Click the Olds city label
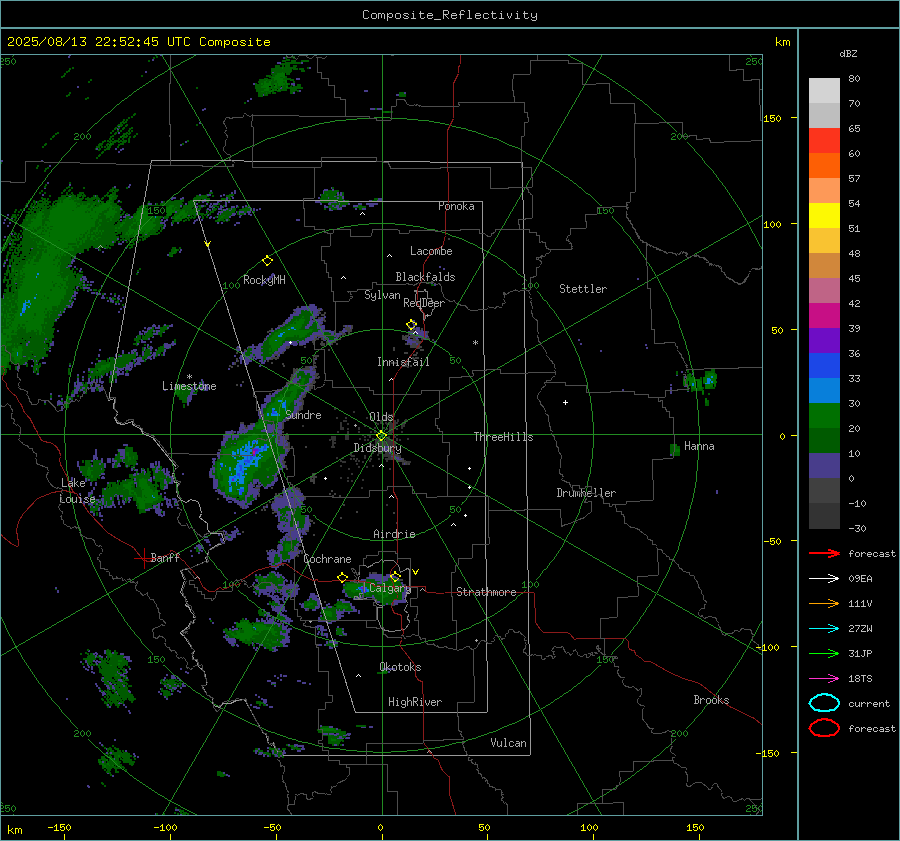 (x=381, y=417)
